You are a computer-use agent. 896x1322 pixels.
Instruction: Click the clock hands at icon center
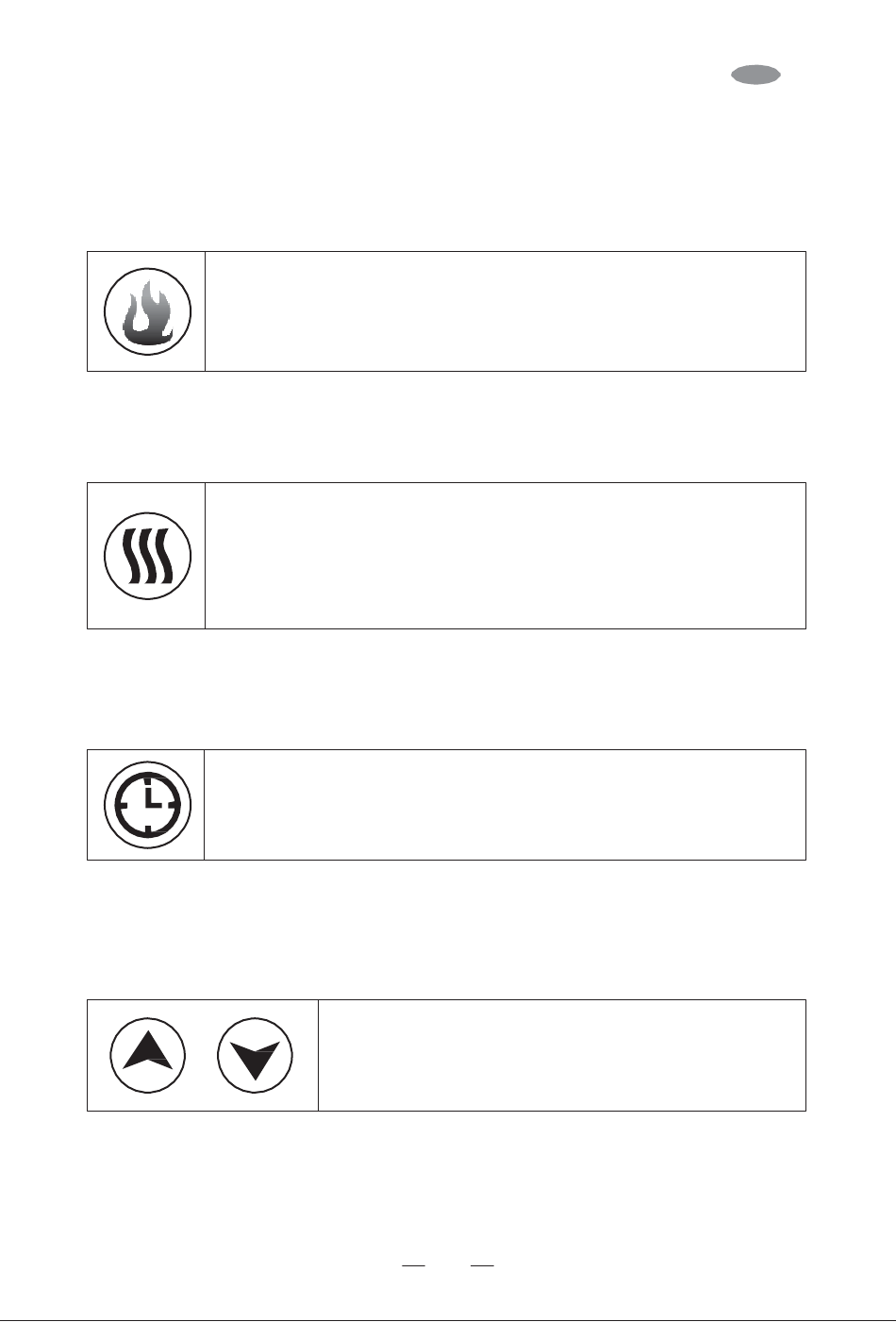pyautogui.click(x=151, y=798)
